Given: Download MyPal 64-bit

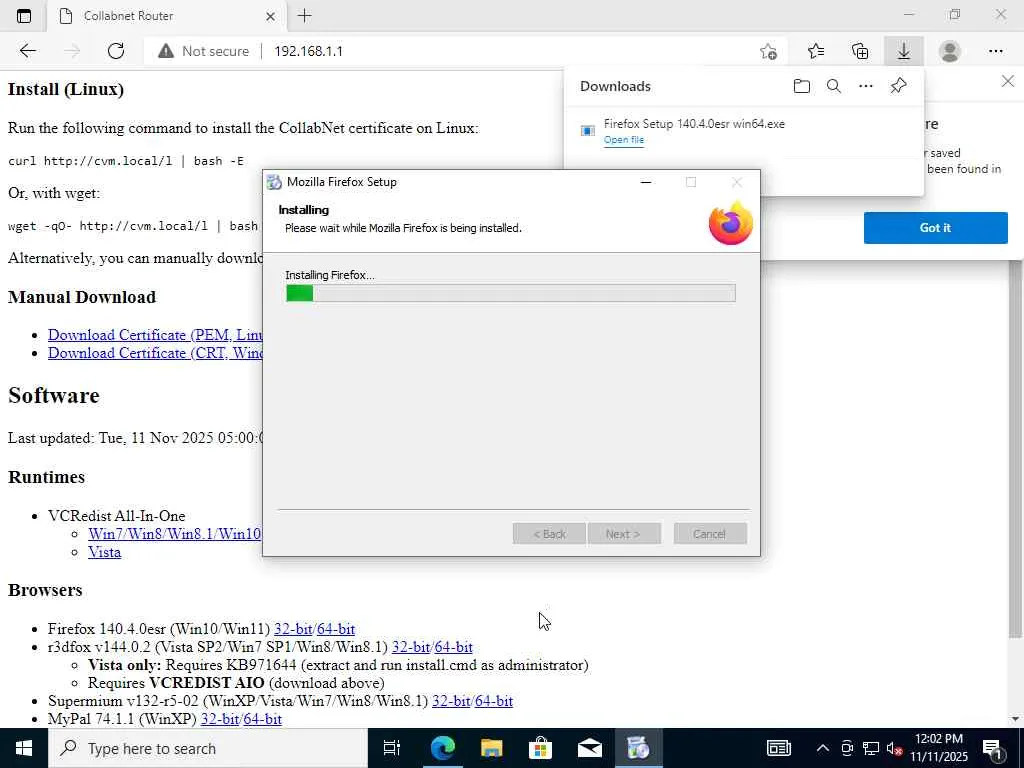Looking at the screenshot, I should coord(263,719).
